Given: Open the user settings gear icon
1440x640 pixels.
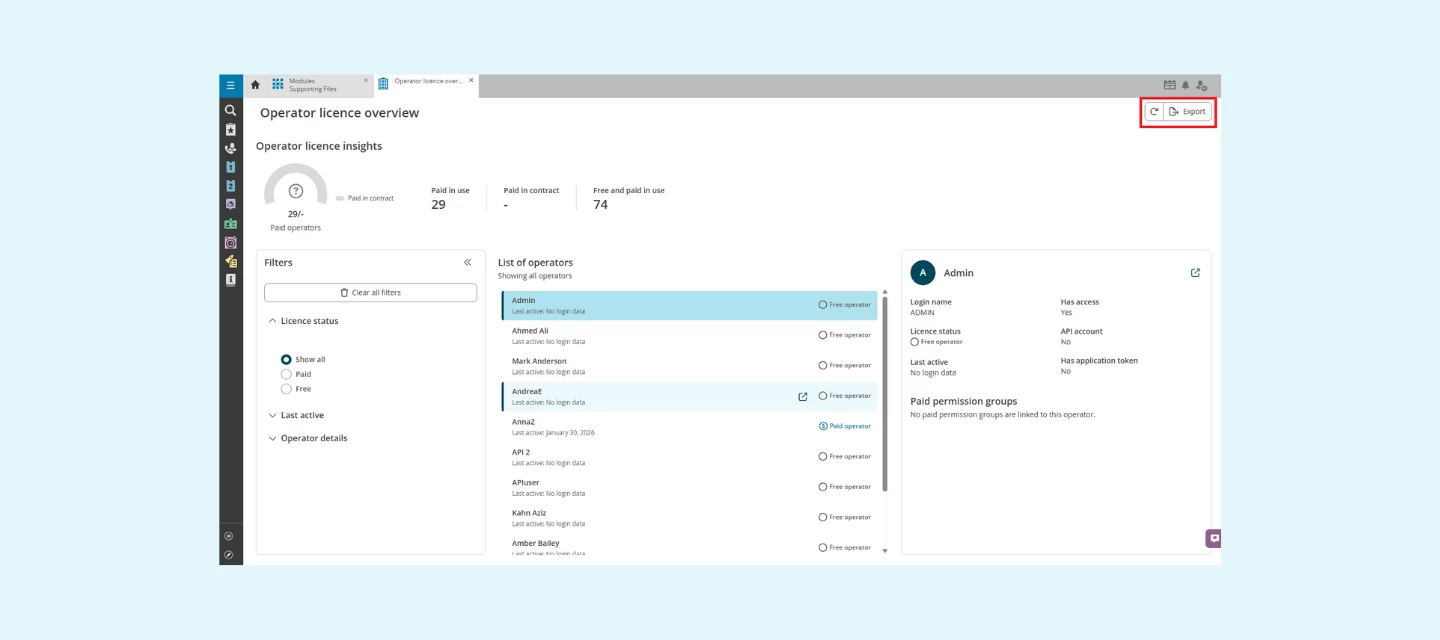Looking at the screenshot, I should (x=1202, y=86).
